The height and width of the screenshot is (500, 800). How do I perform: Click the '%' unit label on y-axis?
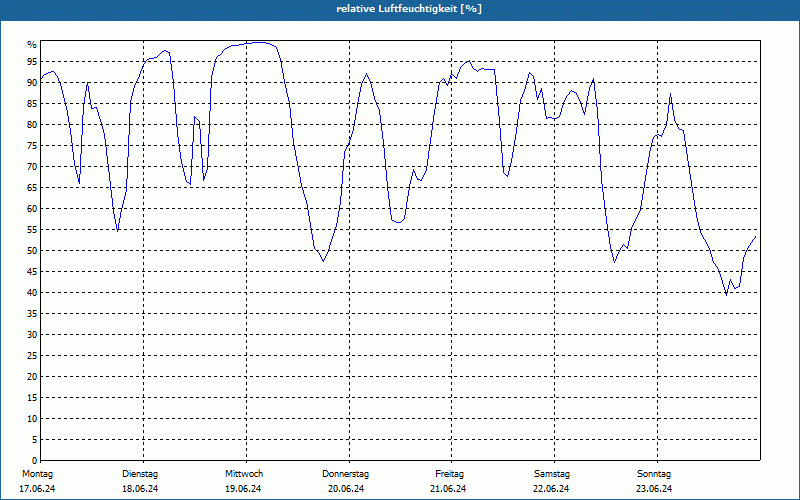32,45
